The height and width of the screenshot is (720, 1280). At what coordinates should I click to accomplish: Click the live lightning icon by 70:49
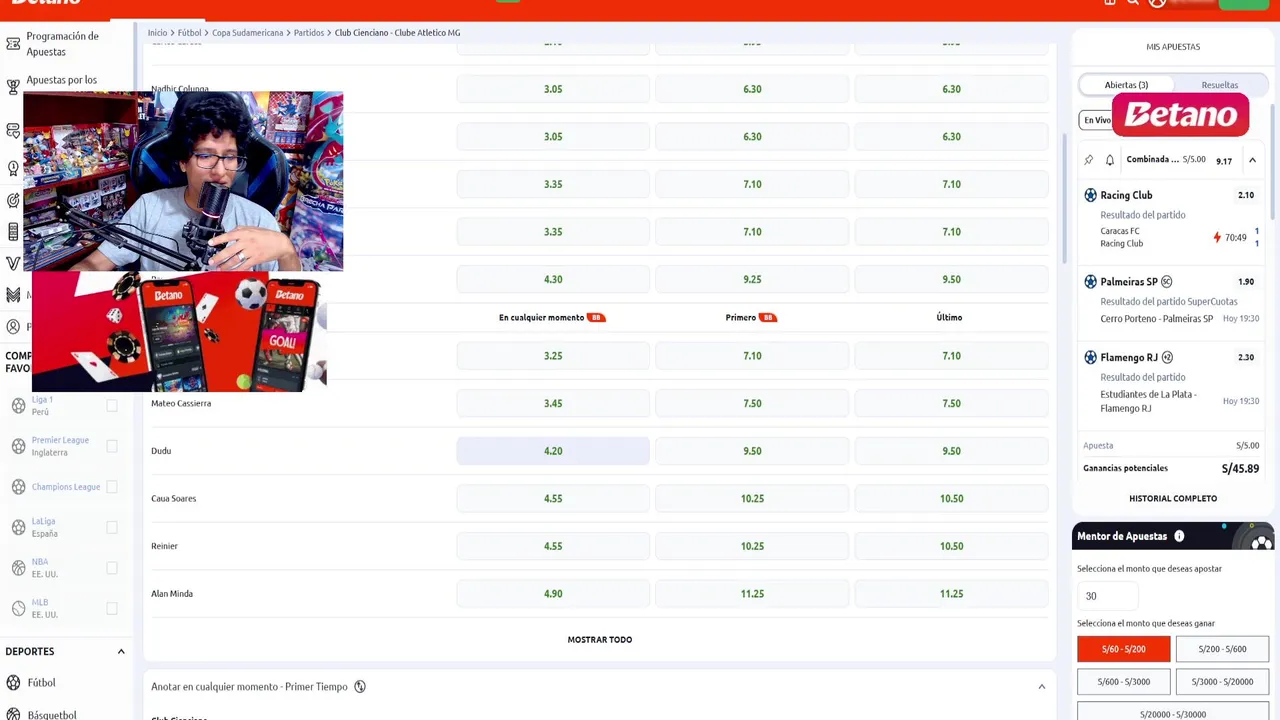[x=1217, y=238]
